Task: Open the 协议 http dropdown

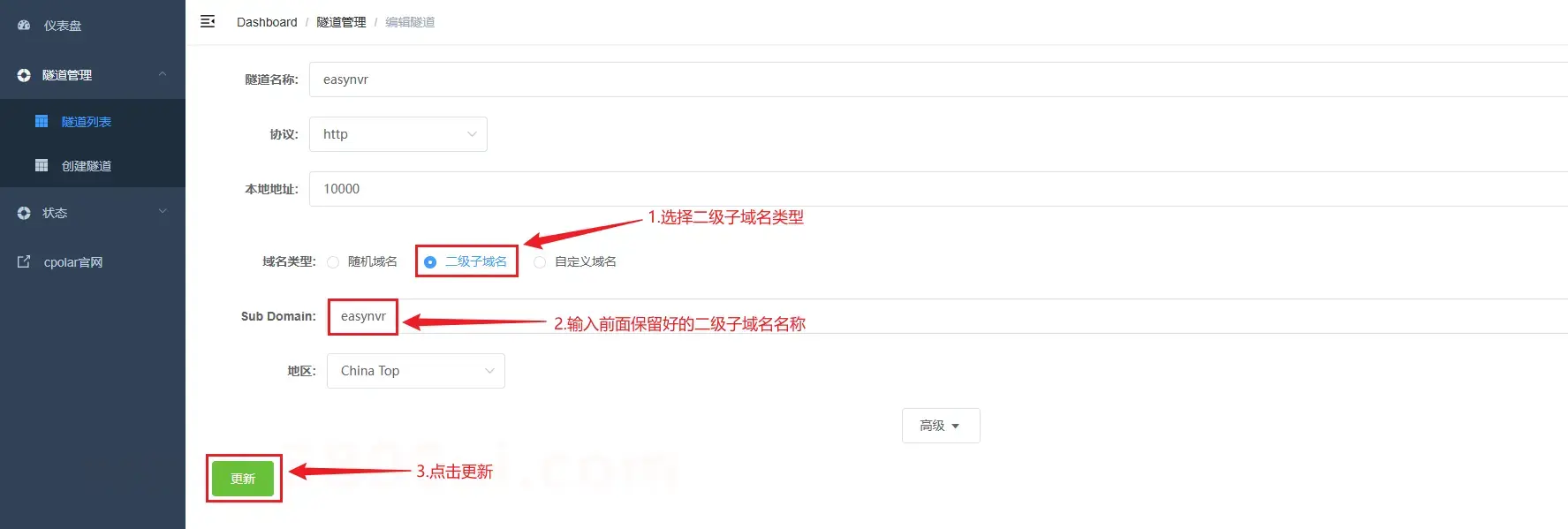Action: pos(398,134)
